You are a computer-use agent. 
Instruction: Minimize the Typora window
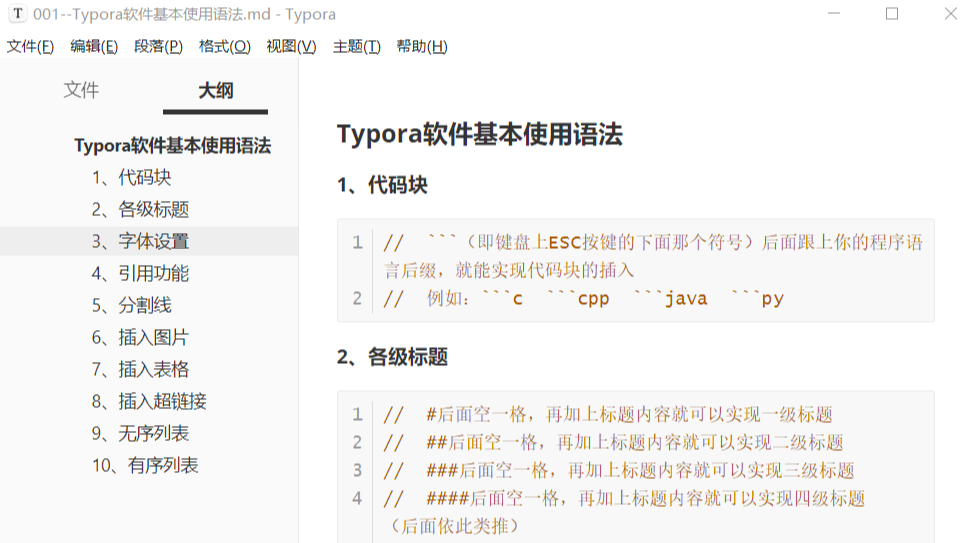[x=834, y=14]
